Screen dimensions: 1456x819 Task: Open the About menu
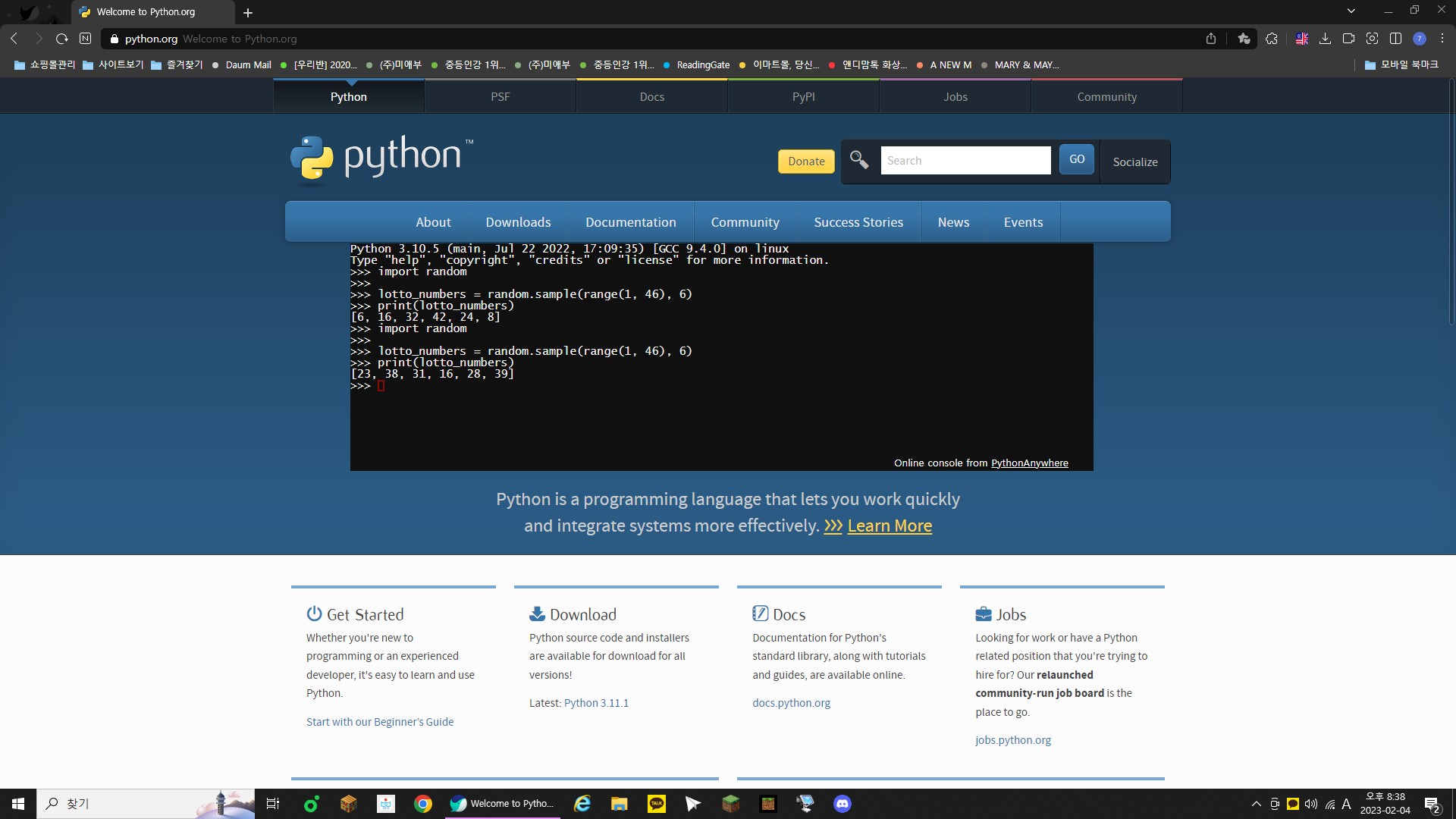(x=433, y=222)
